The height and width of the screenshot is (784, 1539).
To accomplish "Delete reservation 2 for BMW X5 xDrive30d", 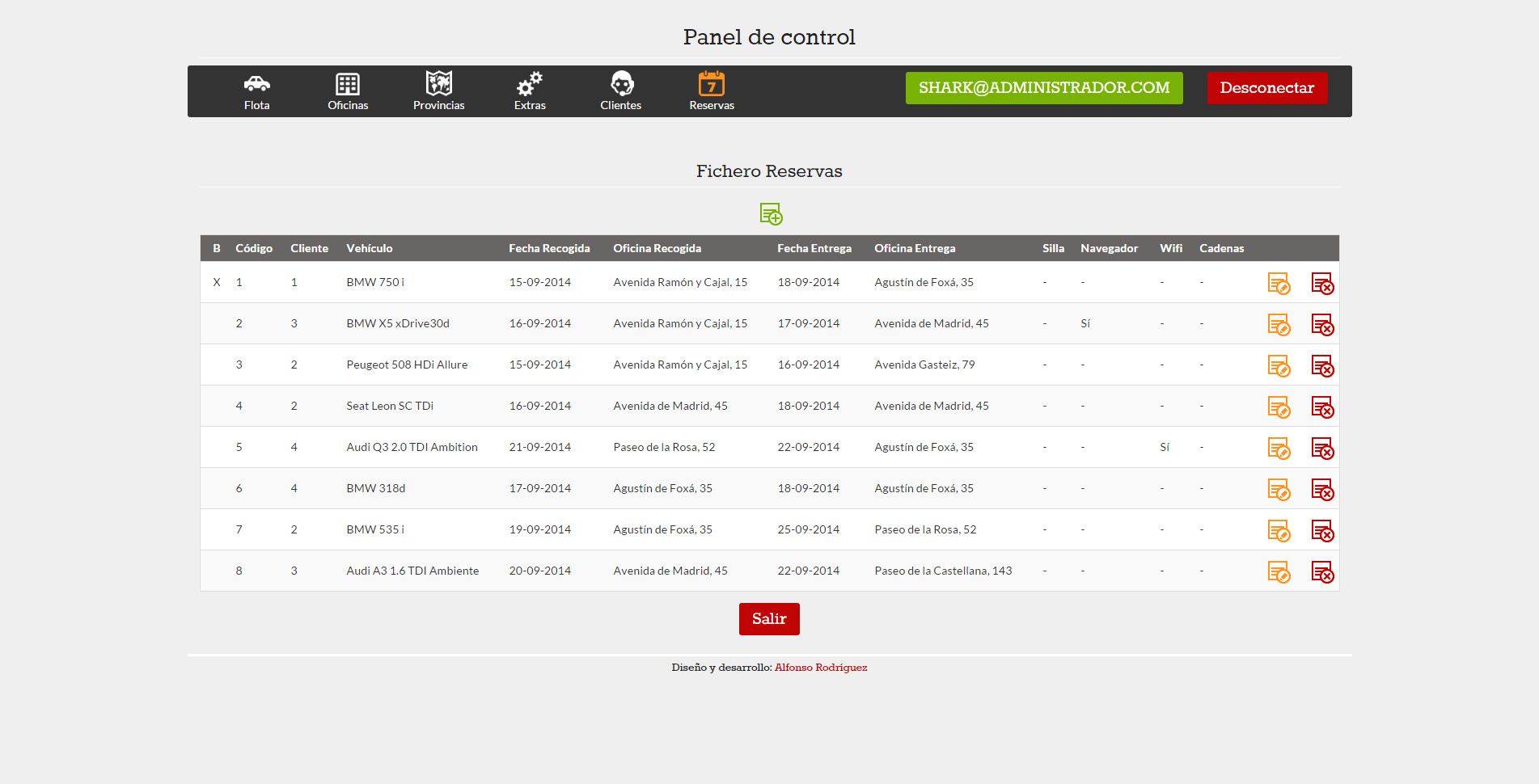I will (1321, 325).
